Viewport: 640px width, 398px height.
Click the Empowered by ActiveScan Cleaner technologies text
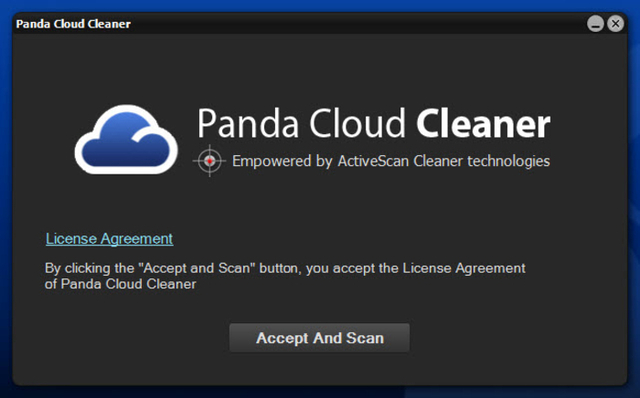tap(391, 161)
